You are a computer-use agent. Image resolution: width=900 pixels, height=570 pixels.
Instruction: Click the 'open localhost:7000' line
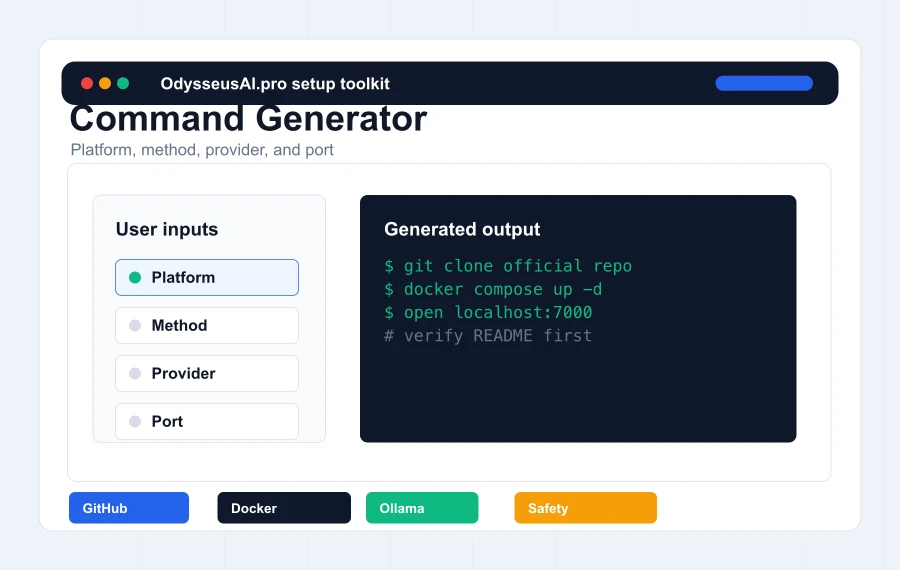click(488, 312)
